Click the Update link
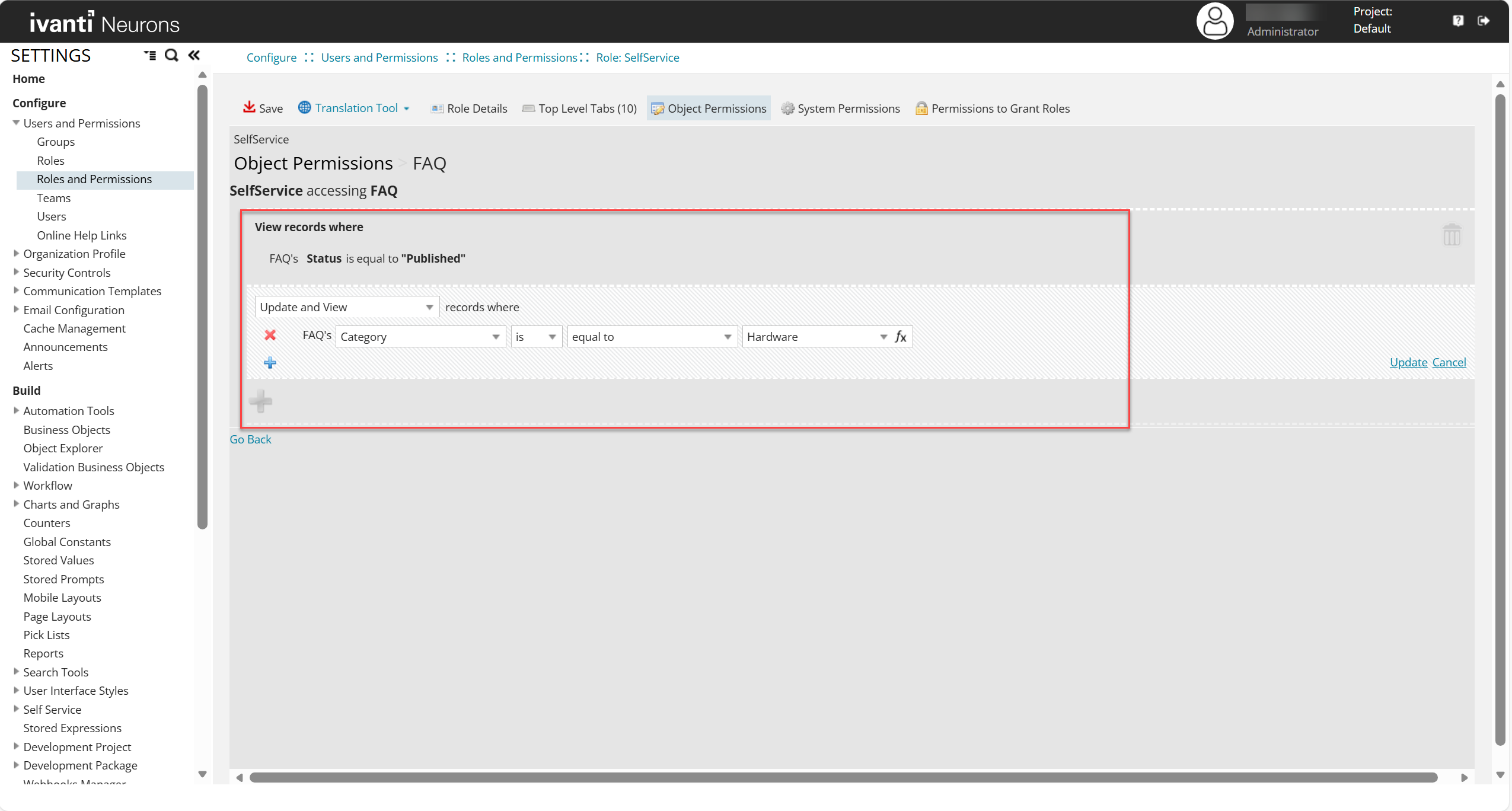 coord(1408,362)
